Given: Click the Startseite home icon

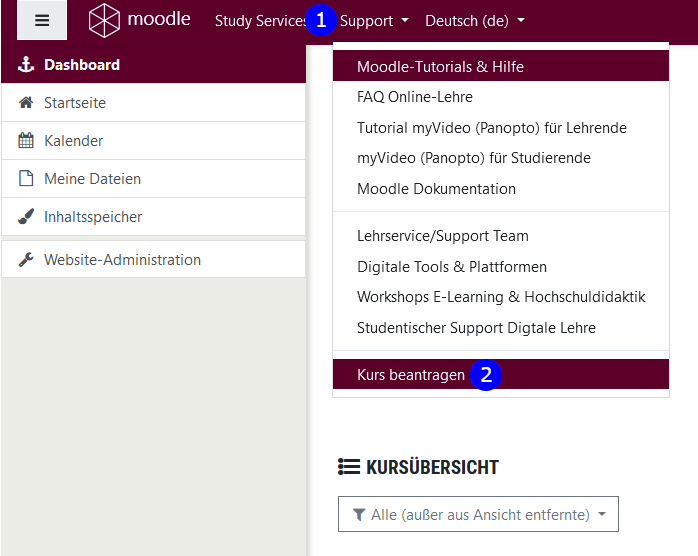Looking at the screenshot, I should [x=27, y=103].
